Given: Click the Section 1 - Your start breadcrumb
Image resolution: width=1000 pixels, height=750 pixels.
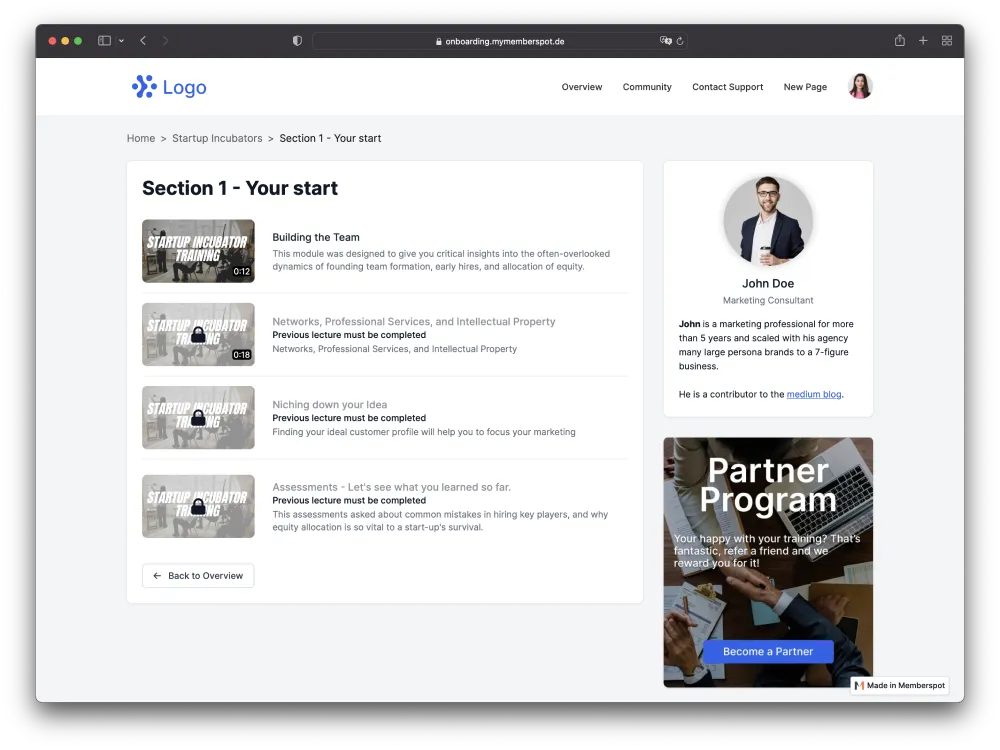Looking at the screenshot, I should coord(330,138).
